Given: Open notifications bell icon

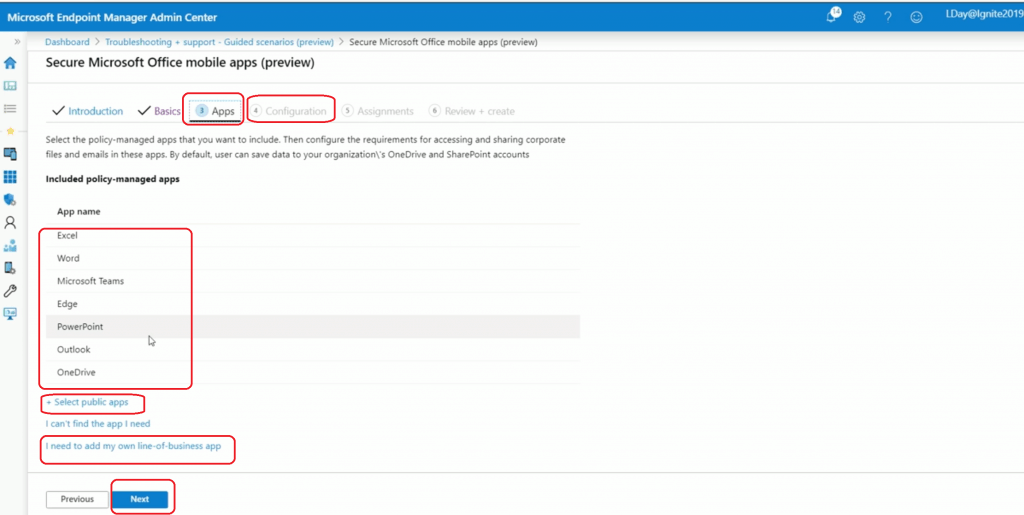Looking at the screenshot, I should pos(832,16).
